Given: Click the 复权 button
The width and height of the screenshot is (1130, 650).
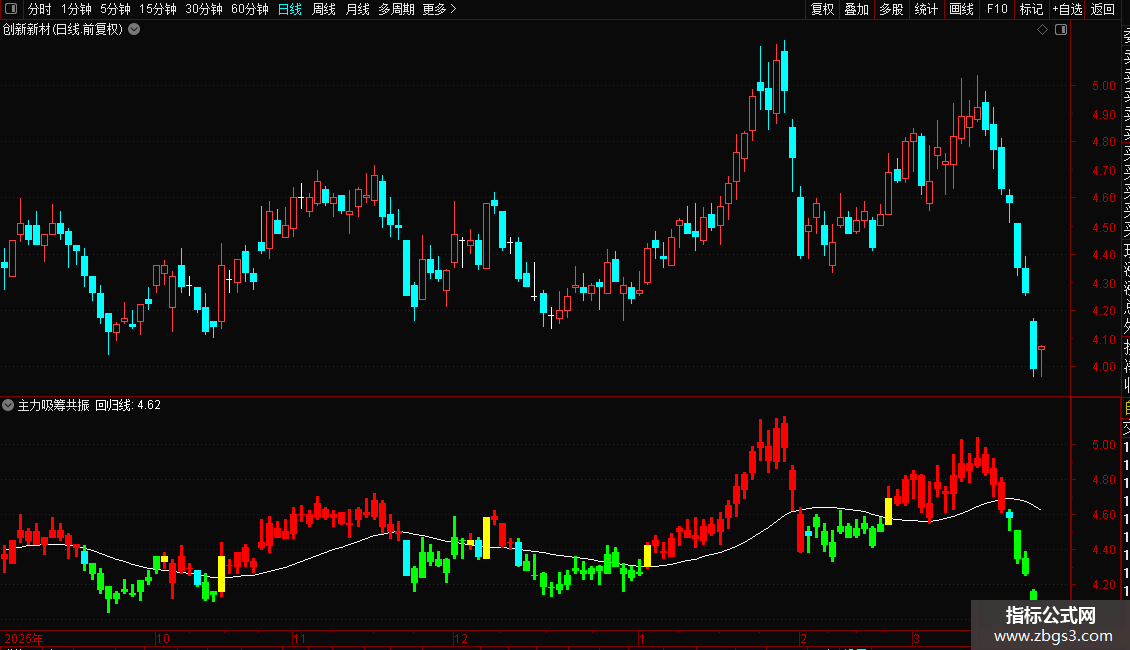Looking at the screenshot, I should [822, 9].
